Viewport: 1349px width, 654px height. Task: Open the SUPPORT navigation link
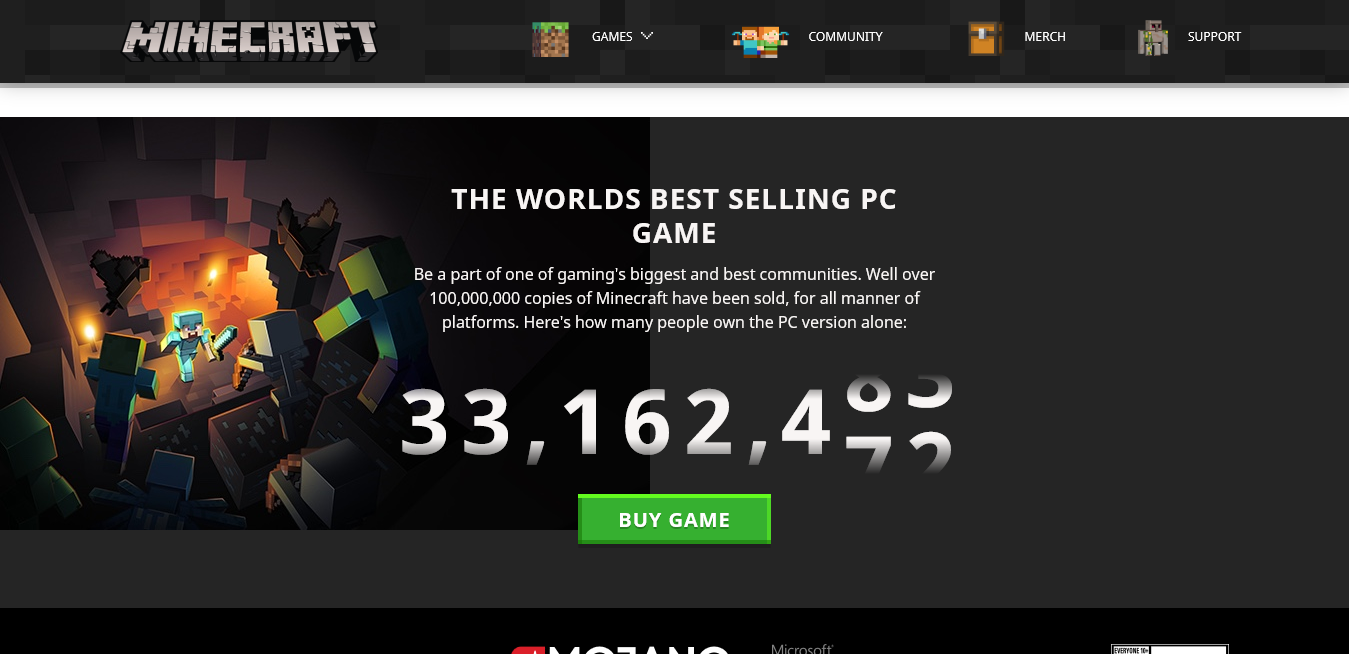1214,36
